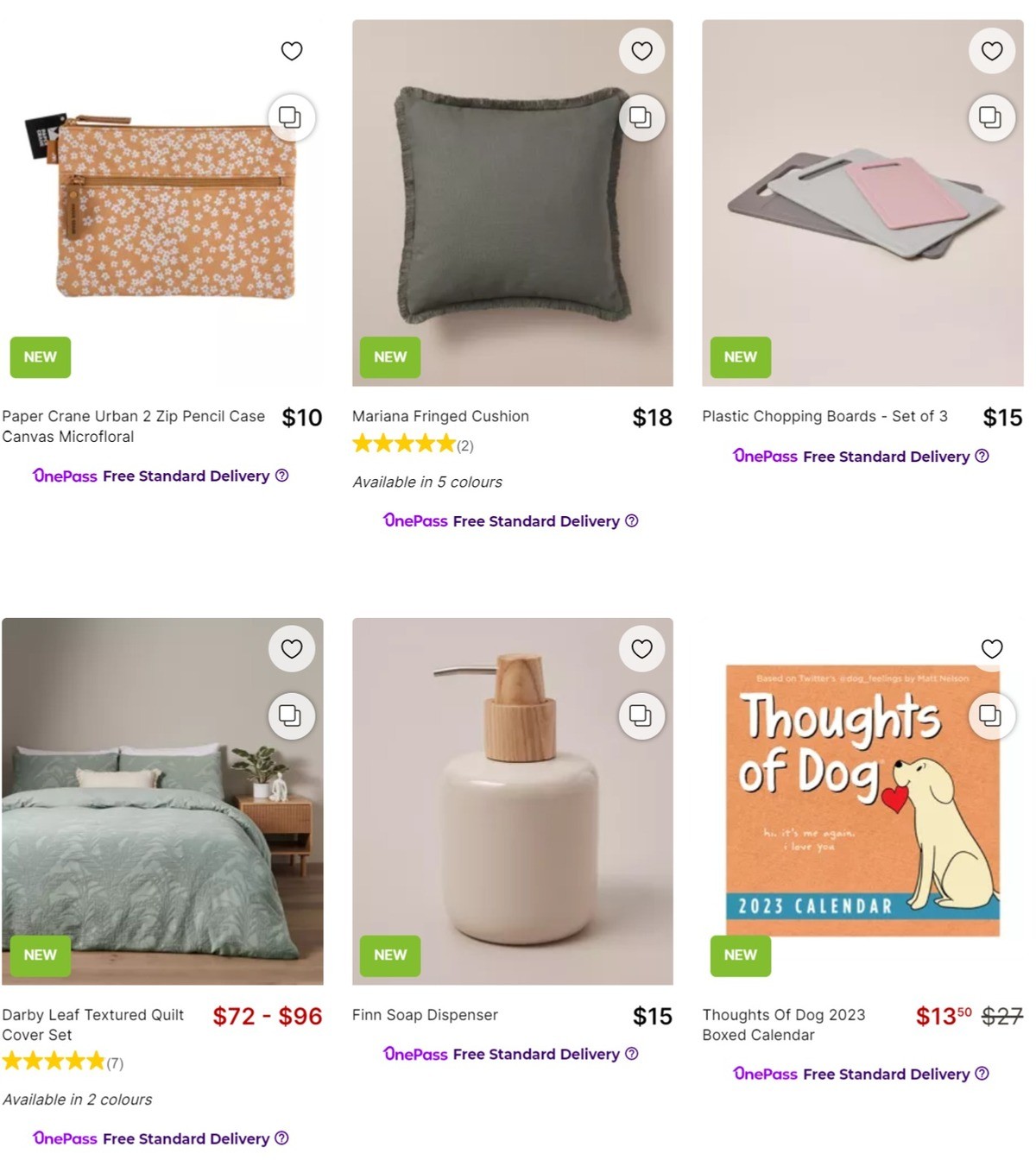Click the copy icon on the Darby quilt cover

coord(292,716)
